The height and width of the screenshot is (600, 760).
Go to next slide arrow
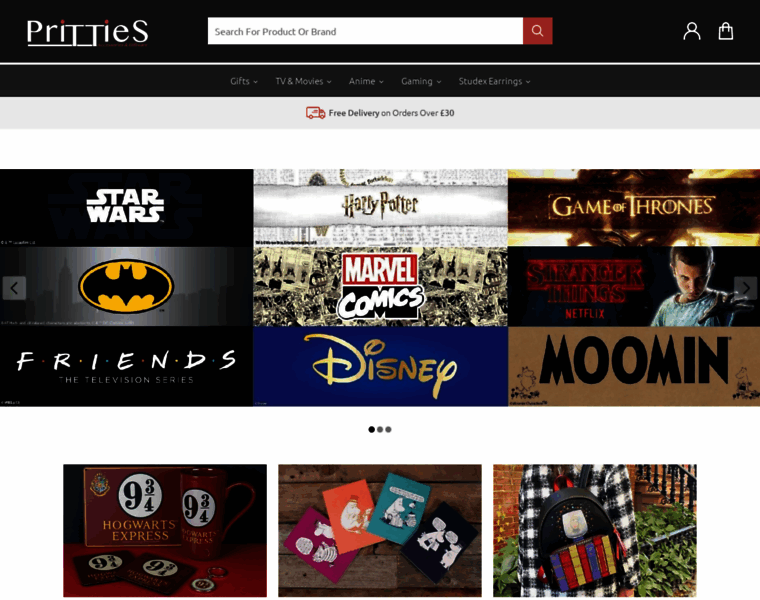click(x=745, y=288)
